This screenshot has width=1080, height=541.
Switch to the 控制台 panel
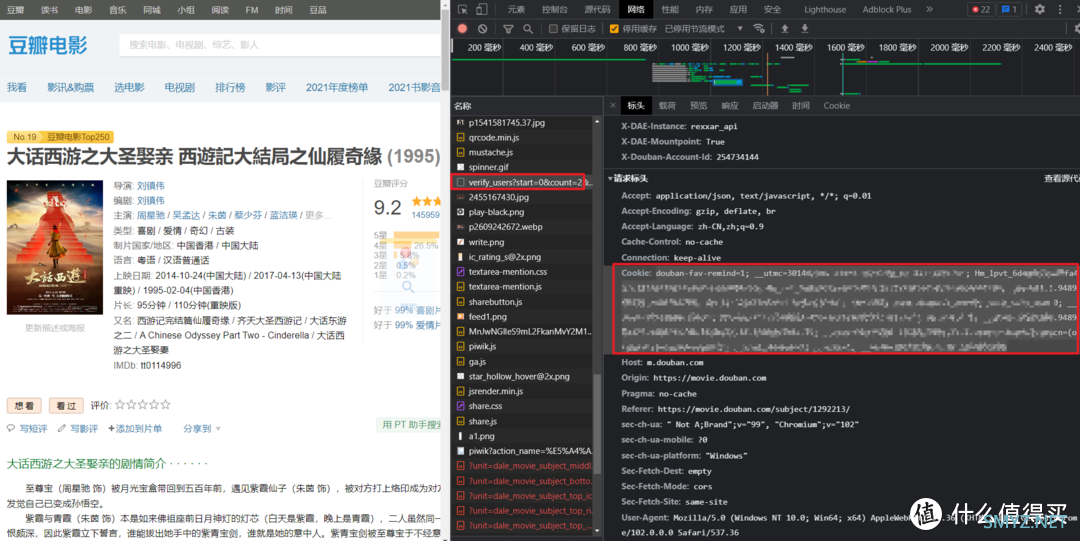[x=554, y=10]
